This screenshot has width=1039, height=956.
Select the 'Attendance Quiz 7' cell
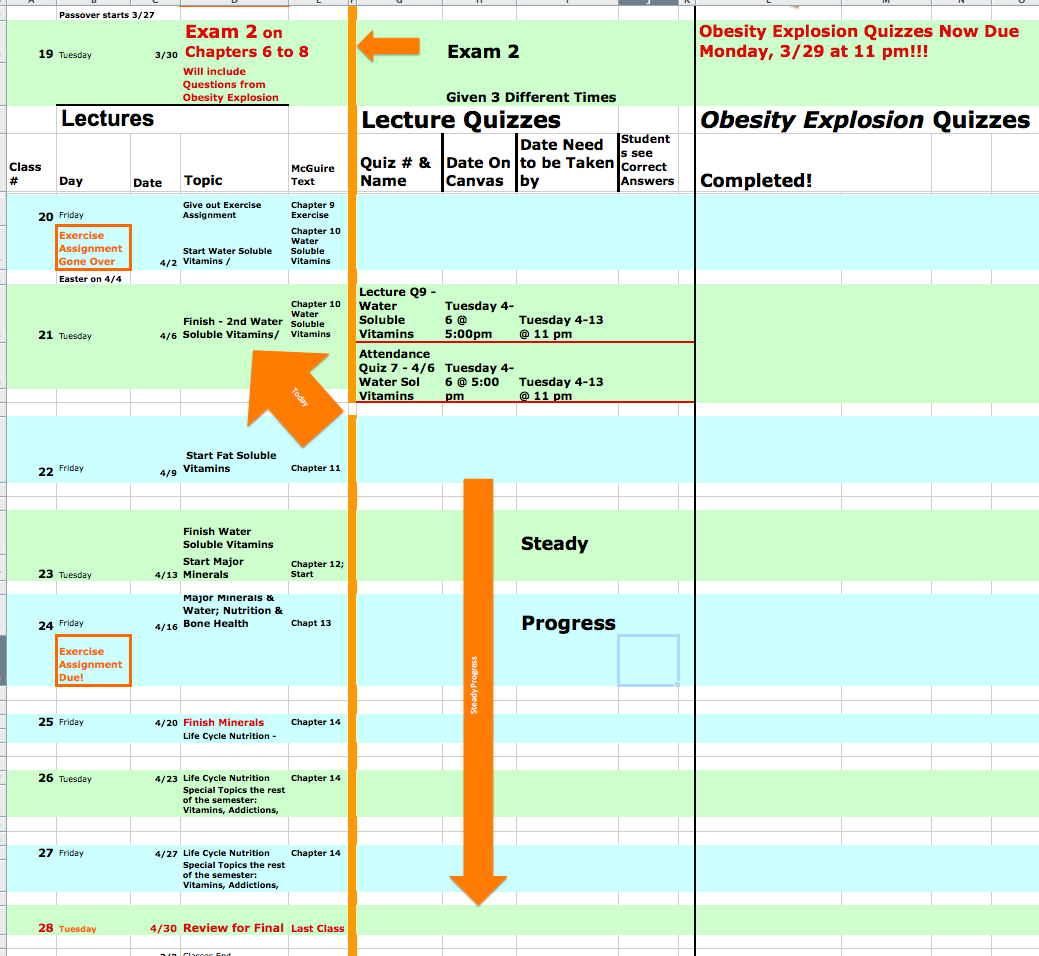tap(398, 374)
